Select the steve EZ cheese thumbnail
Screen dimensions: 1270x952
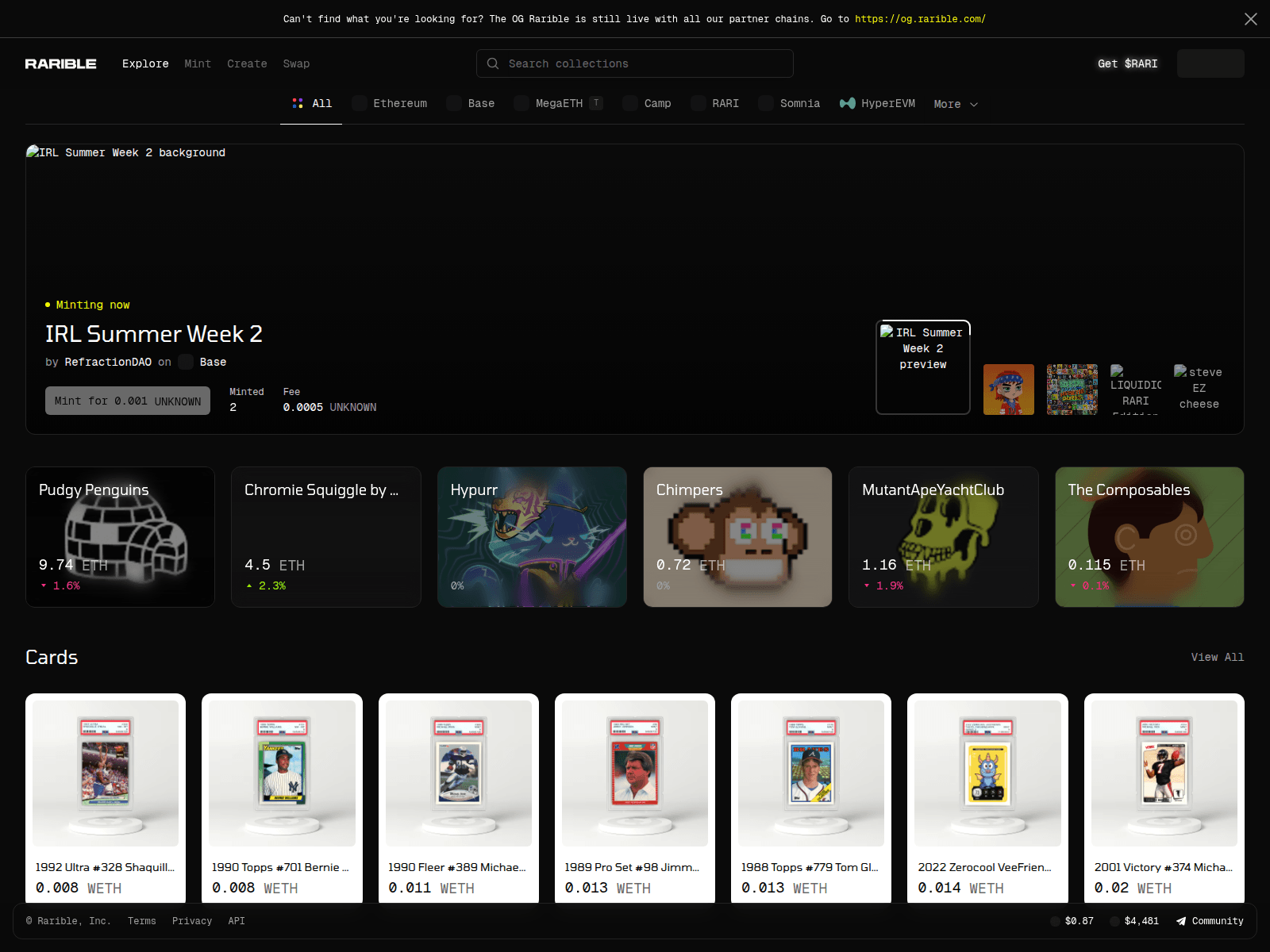[1199, 390]
